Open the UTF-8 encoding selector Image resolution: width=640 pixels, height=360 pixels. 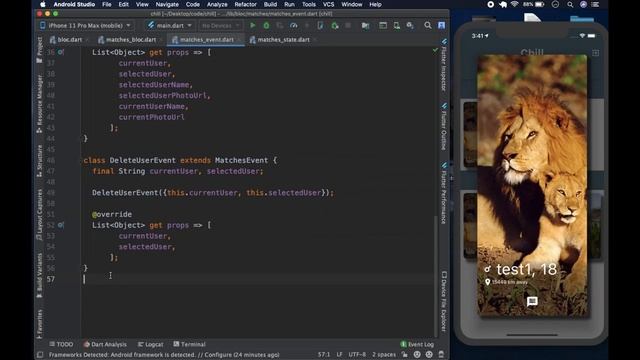click(357, 355)
